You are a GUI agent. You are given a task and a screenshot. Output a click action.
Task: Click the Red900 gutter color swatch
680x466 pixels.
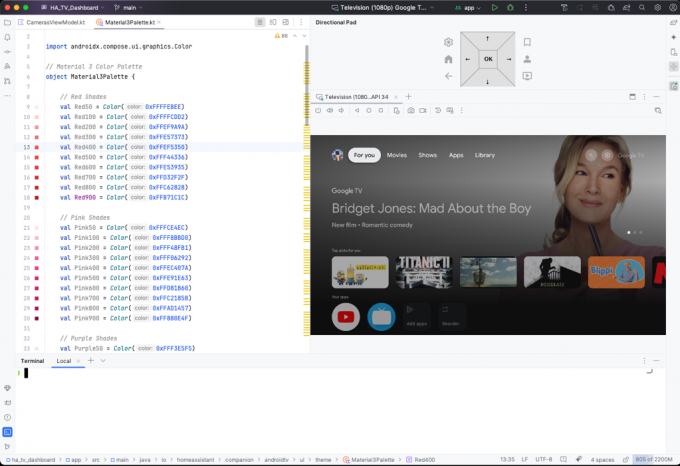37,198
